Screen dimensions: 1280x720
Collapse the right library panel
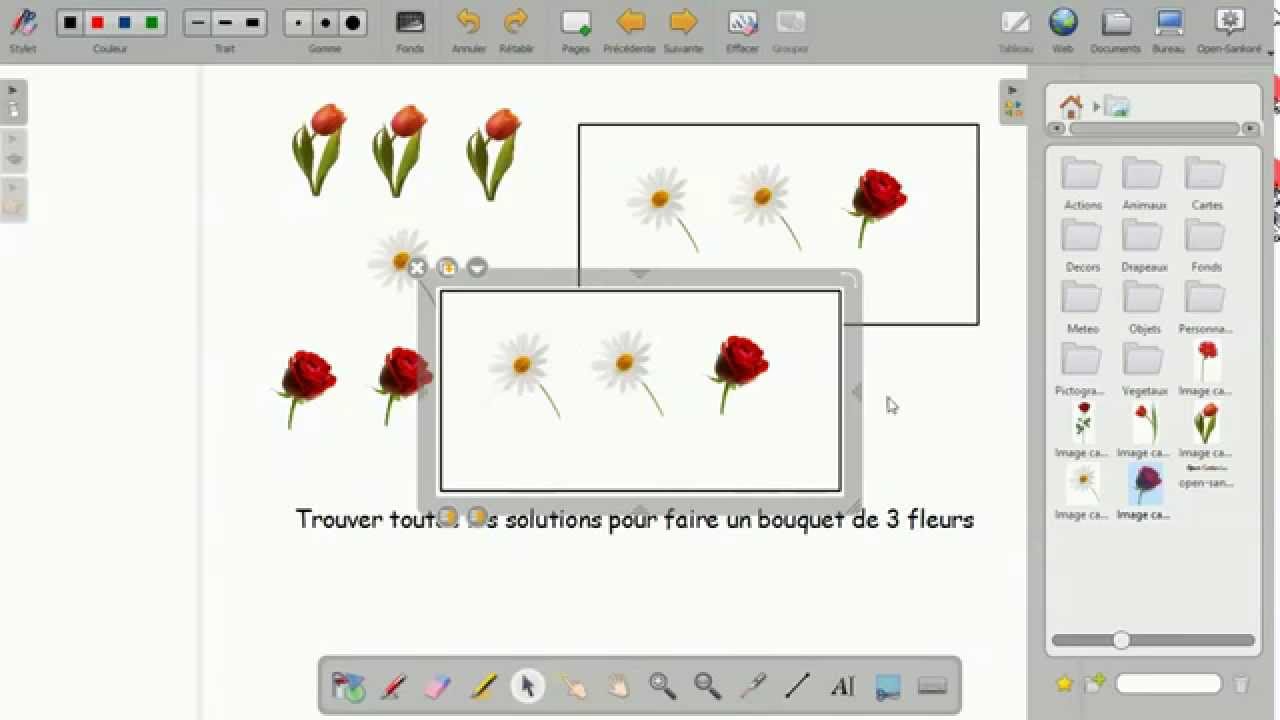click(1013, 101)
